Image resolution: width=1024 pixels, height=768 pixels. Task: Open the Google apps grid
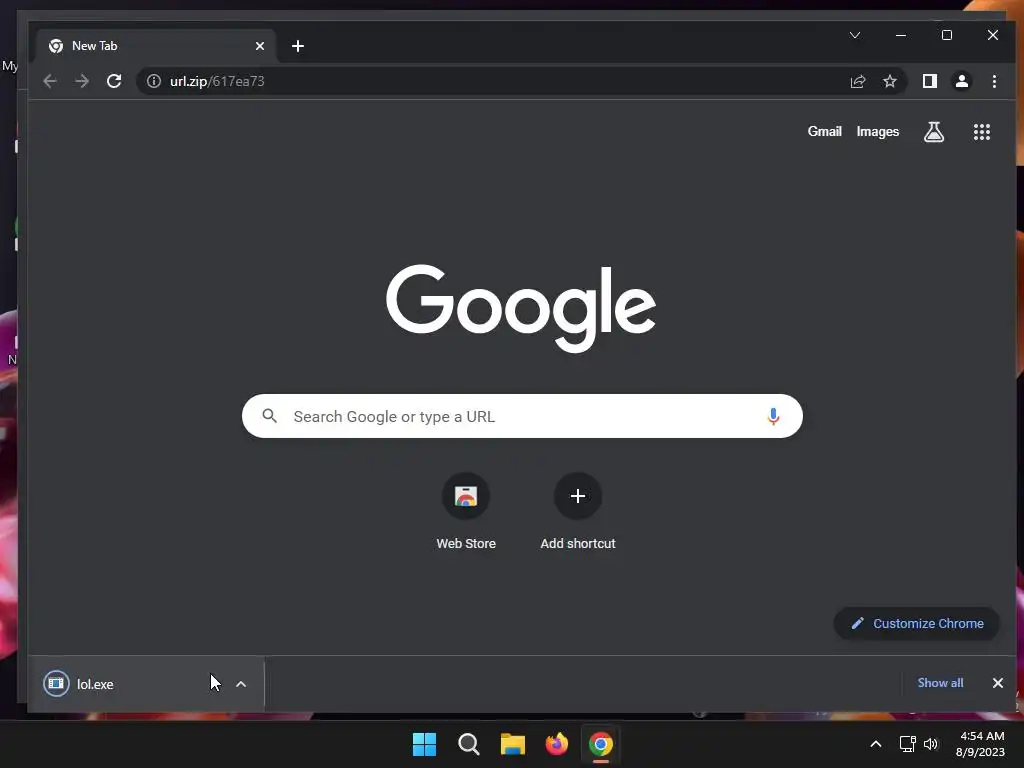982,132
